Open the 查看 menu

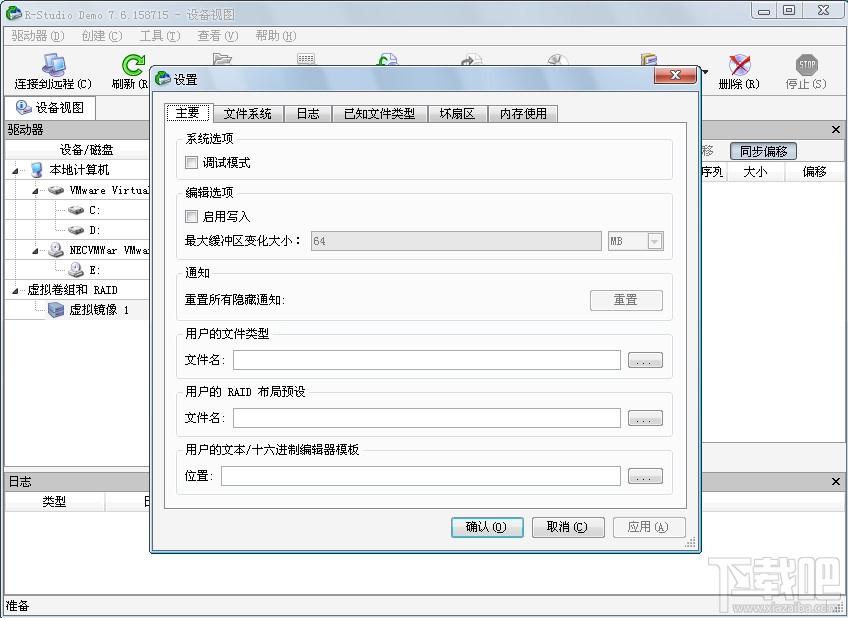point(217,36)
